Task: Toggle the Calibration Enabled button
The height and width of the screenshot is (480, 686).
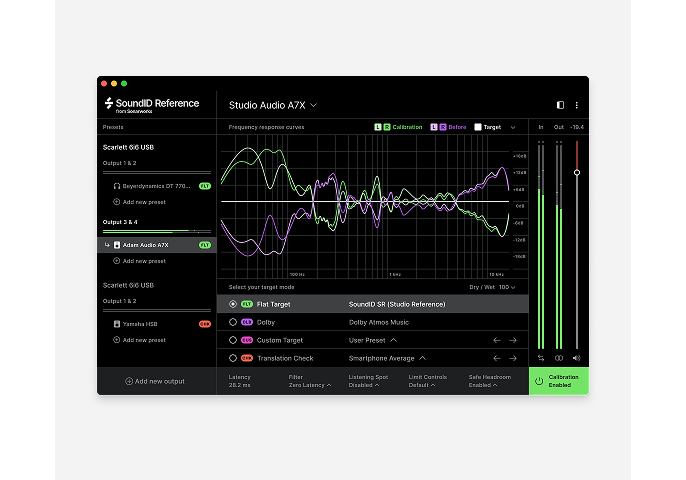Action: click(x=559, y=381)
